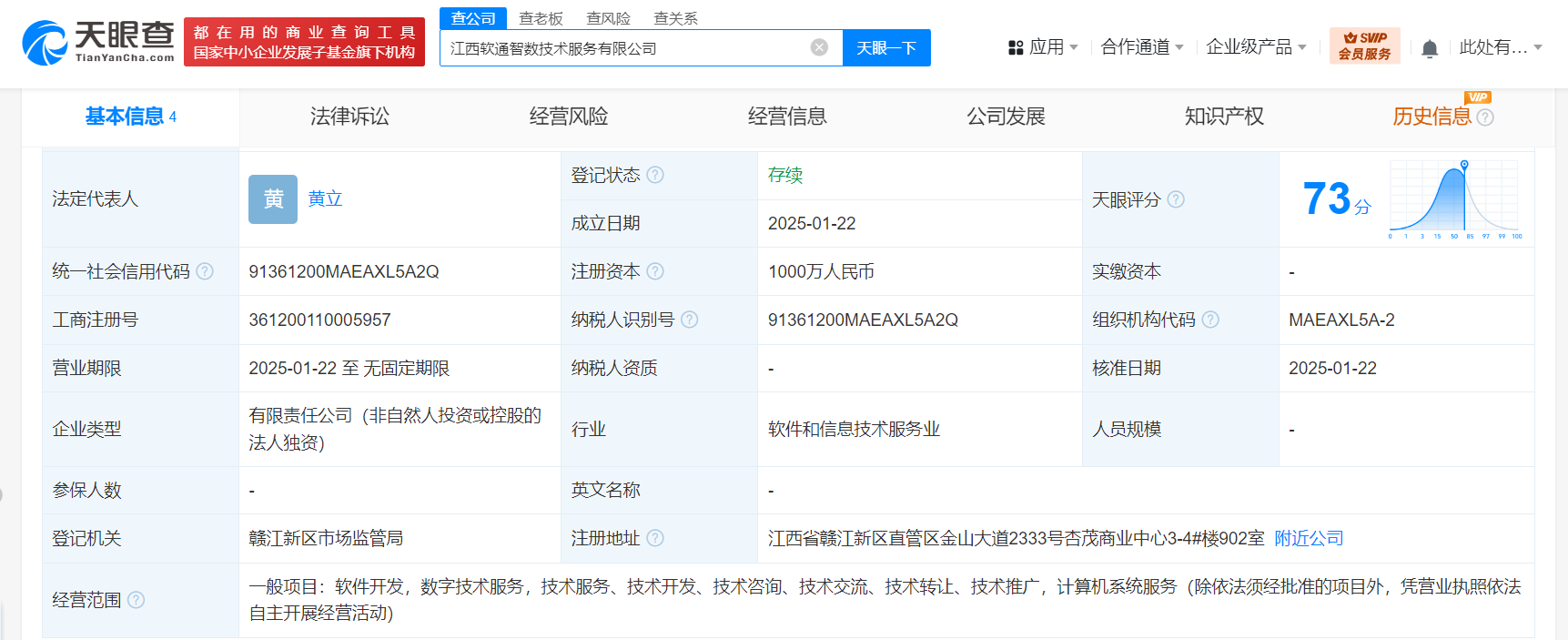Open the notification bell
The image size is (1568, 640).
pyautogui.click(x=1429, y=48)
